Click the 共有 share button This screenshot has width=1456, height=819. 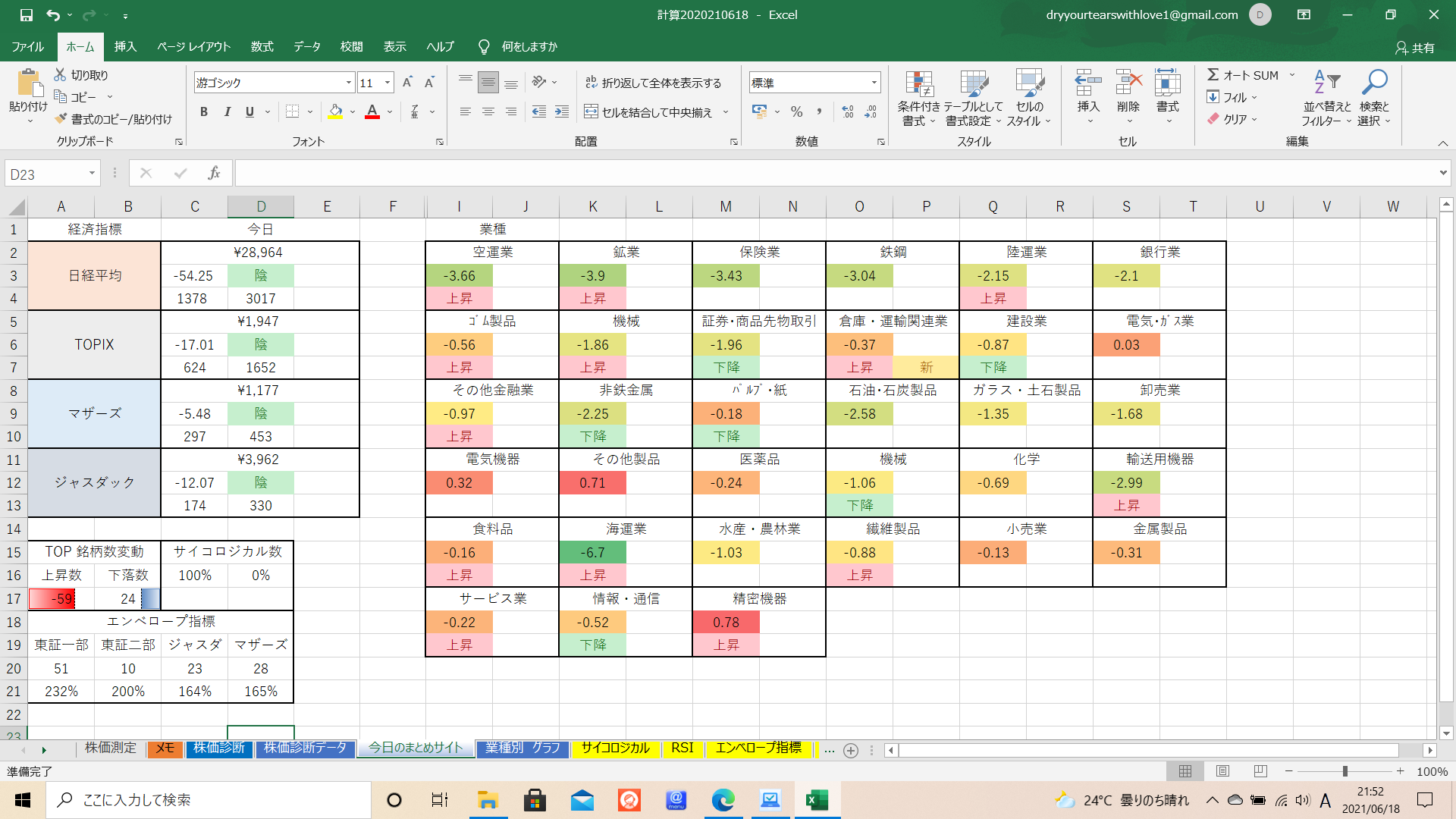tap(1415, 48)
